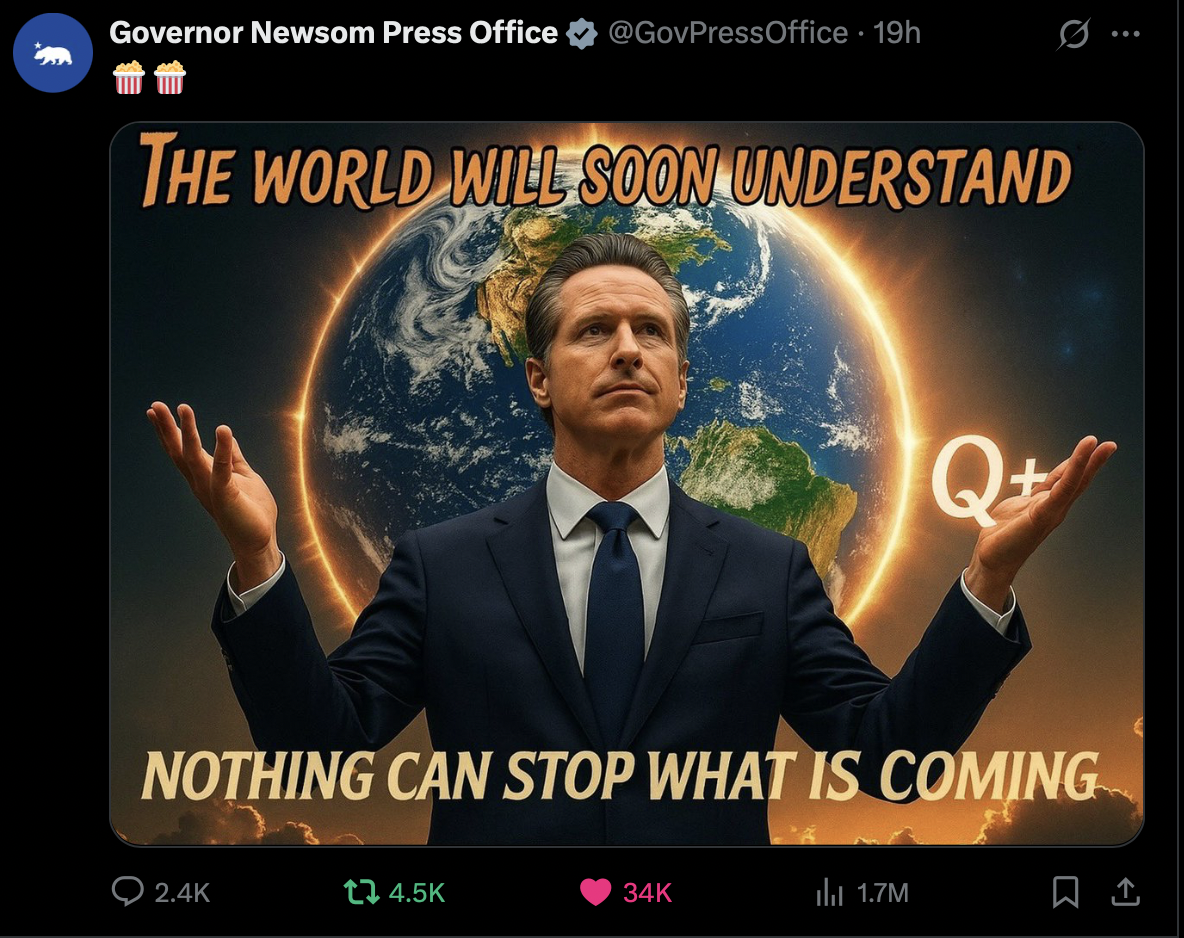Unlike the post via pink heart
Screen dimensions: 1184x938
pos(595,892)
